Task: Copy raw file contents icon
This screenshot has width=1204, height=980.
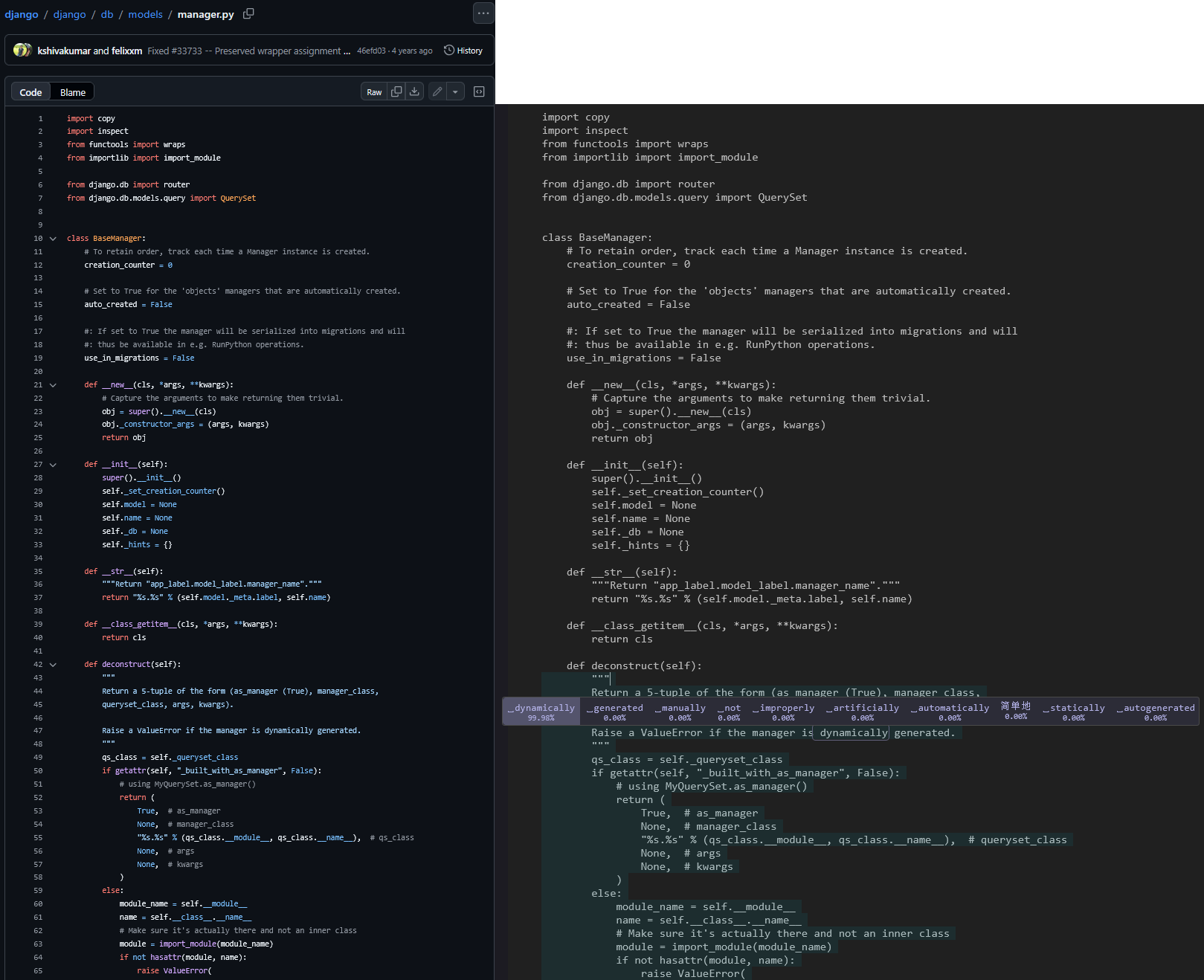Action: pyautogui.click(x=396, y=91)
